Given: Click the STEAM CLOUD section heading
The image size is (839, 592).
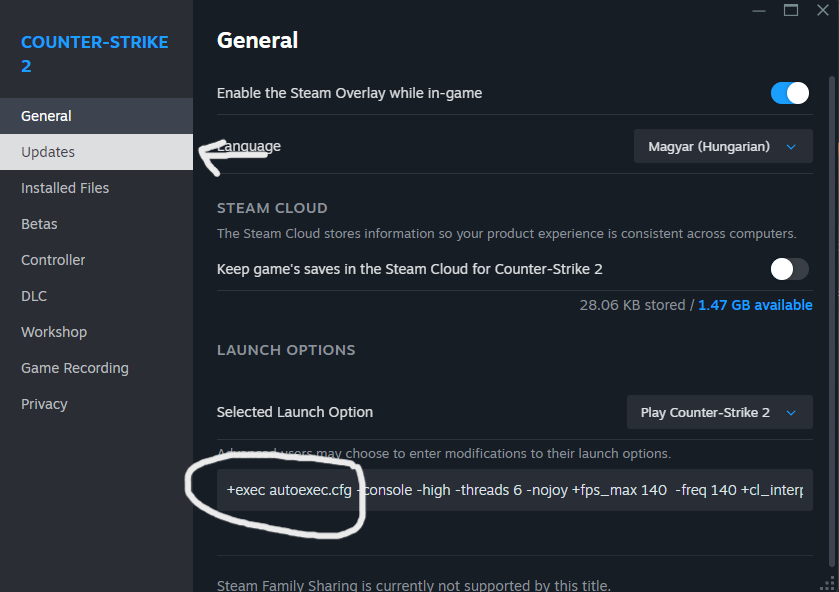Looking at the screenshot, I should tap(272, 208).
